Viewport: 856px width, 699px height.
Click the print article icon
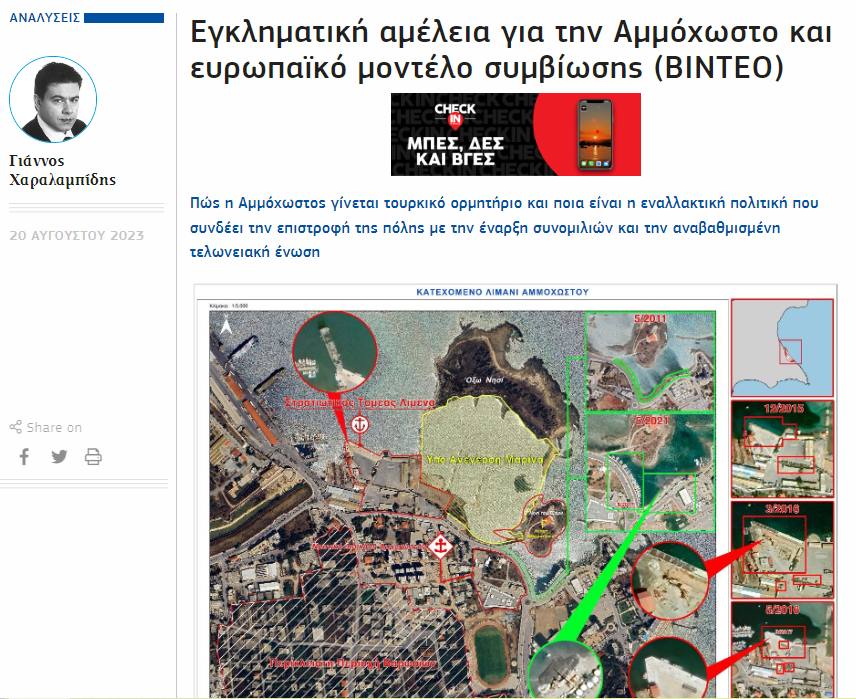click(x=93, y=457)
